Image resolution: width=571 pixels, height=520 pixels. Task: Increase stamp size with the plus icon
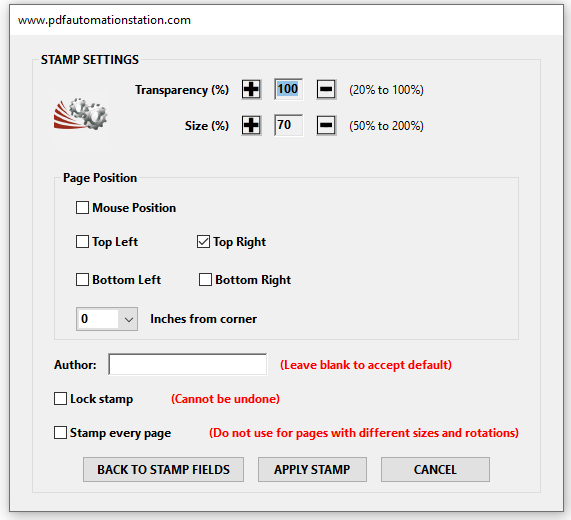click(251, 125)
